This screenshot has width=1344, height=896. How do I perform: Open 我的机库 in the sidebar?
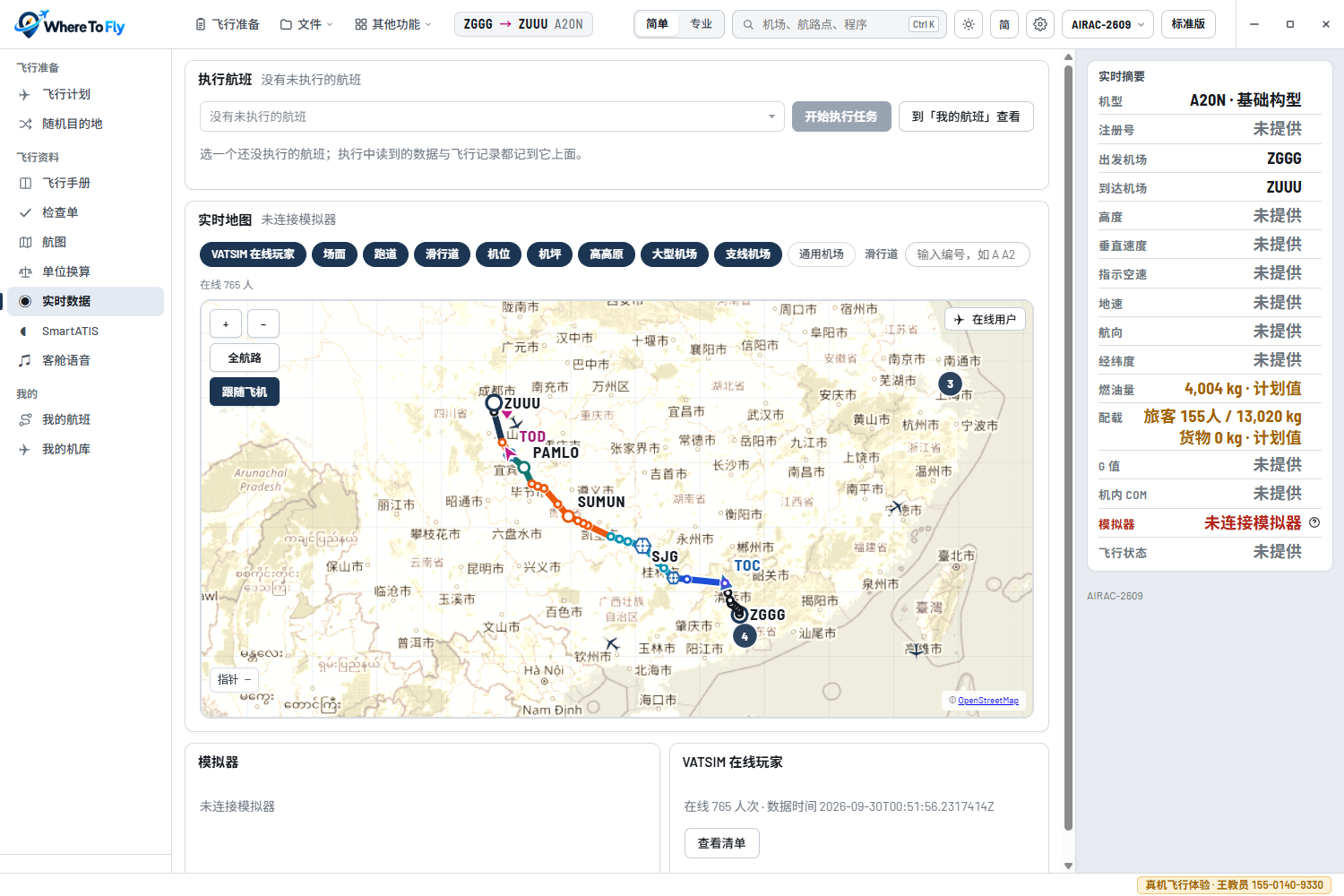coord(85,449)
